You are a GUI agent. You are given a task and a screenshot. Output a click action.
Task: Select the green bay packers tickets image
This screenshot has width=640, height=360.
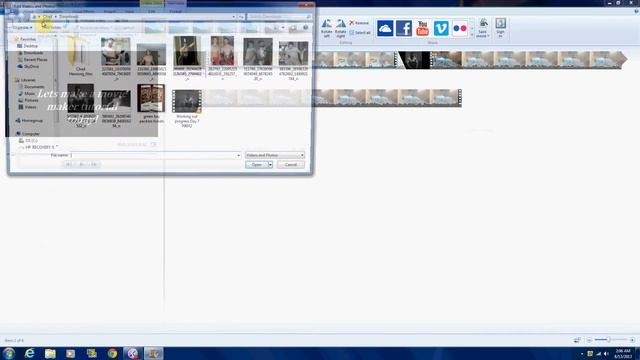tap(151, 104)
